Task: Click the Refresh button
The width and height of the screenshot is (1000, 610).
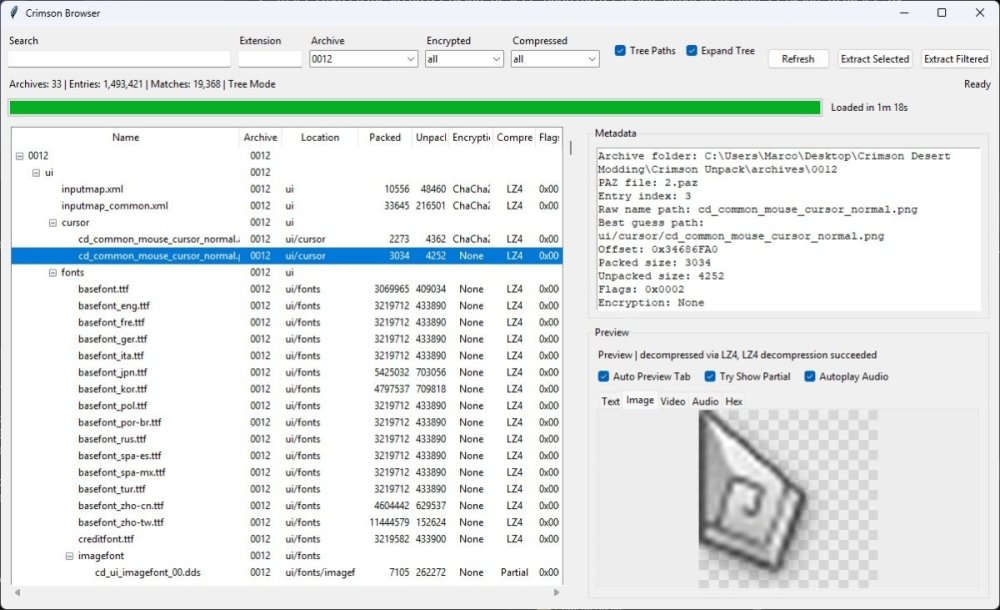Action: [x=798, y=59]
